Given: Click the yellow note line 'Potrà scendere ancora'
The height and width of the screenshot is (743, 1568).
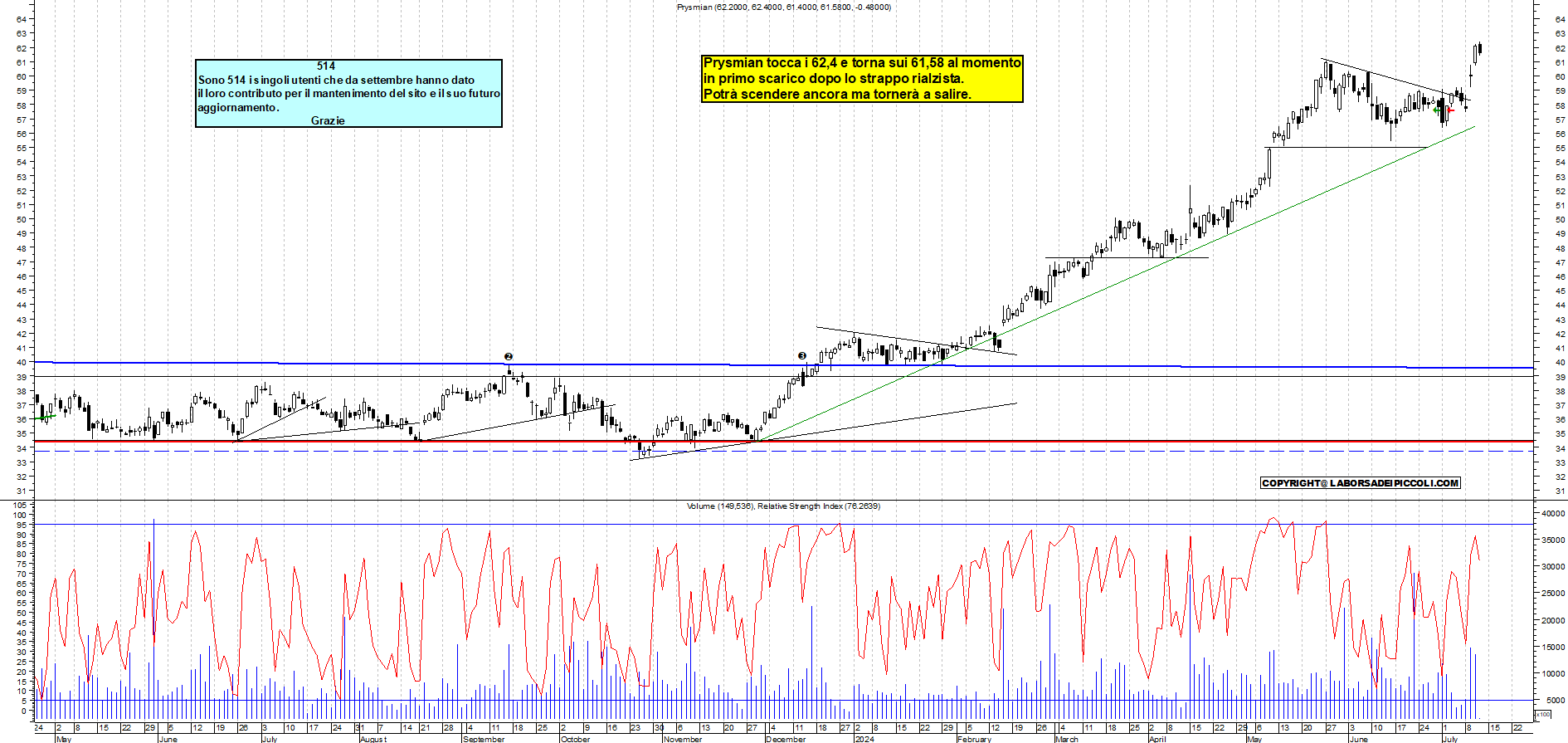Looking at the screenshot, I should tap(837, 94).
